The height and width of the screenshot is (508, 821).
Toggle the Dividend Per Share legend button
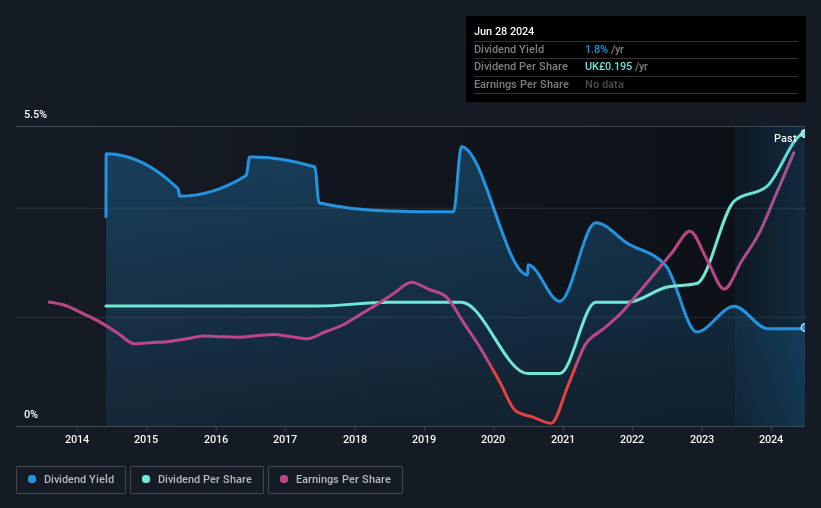[197, 480]
